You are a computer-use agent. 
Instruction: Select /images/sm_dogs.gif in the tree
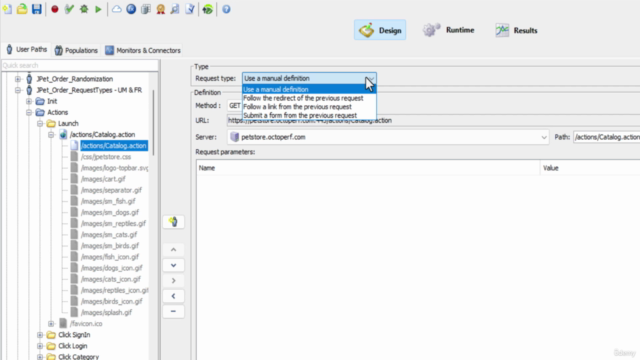click(109, 212)
